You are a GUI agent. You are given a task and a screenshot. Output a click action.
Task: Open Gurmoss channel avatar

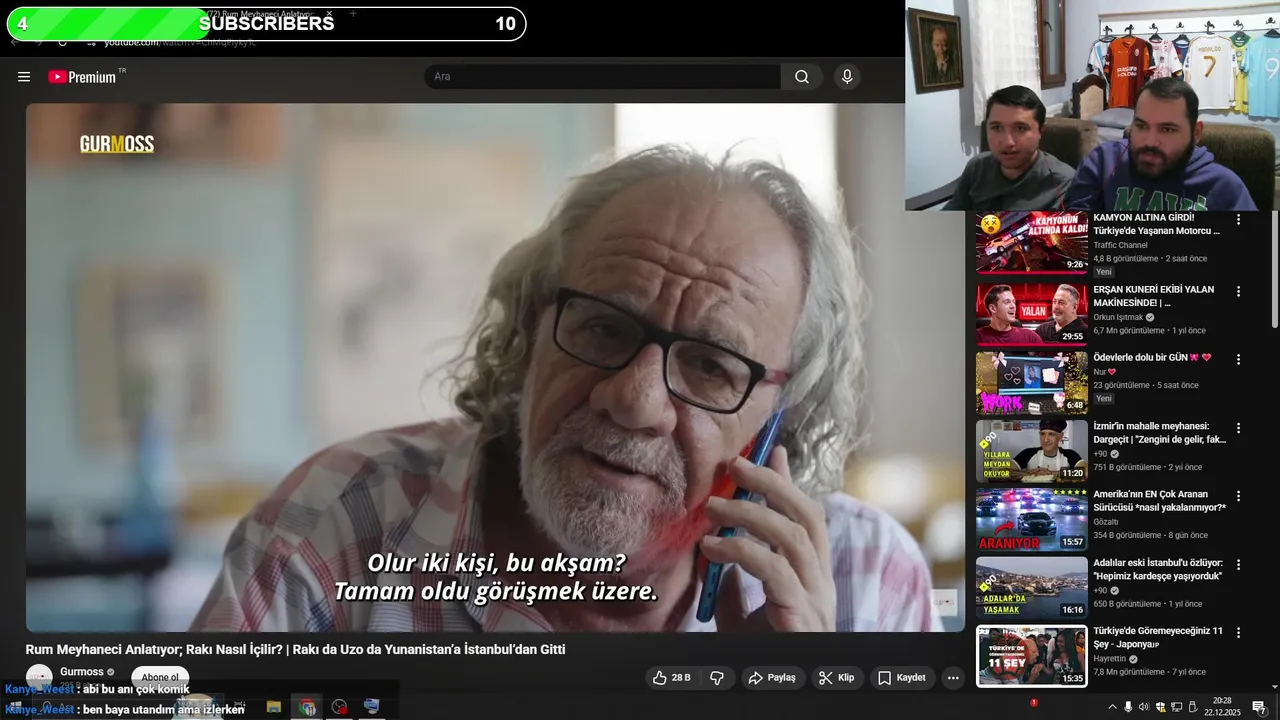click(39, 676)
